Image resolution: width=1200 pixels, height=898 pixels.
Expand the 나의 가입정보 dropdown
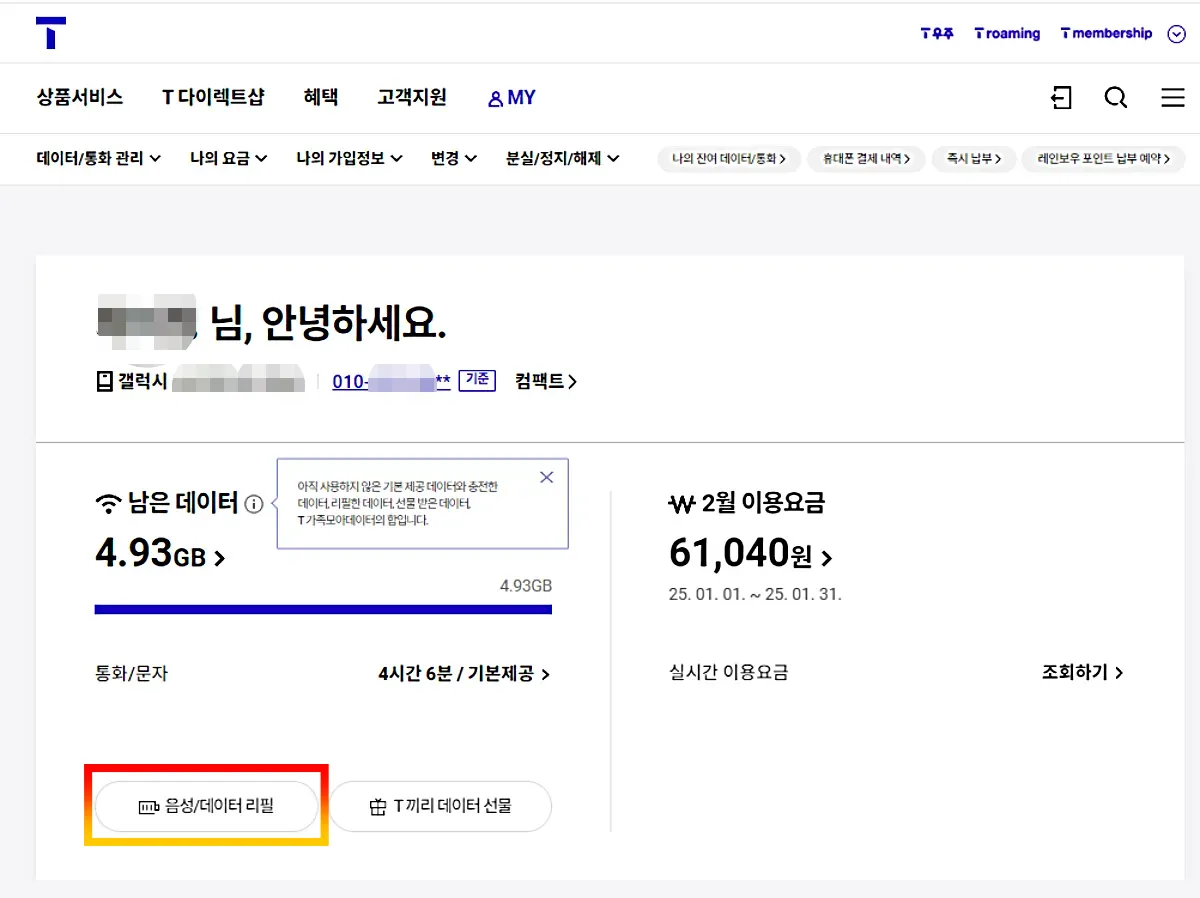pyautogui.click(x=349, y=158)
